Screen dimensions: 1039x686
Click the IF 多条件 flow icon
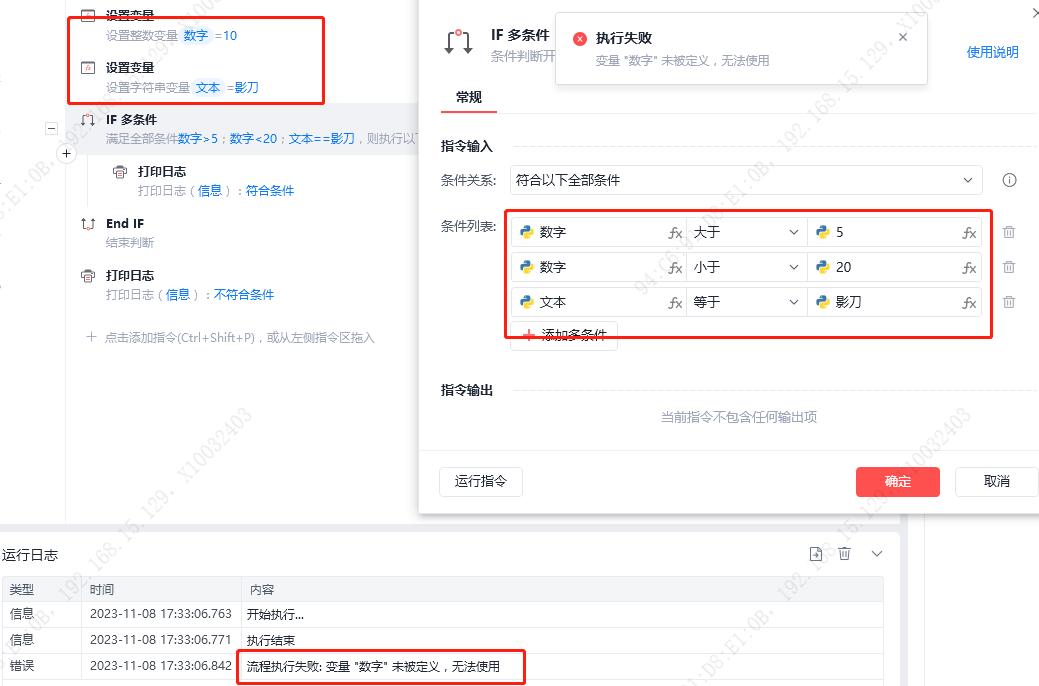click(87, 120)
